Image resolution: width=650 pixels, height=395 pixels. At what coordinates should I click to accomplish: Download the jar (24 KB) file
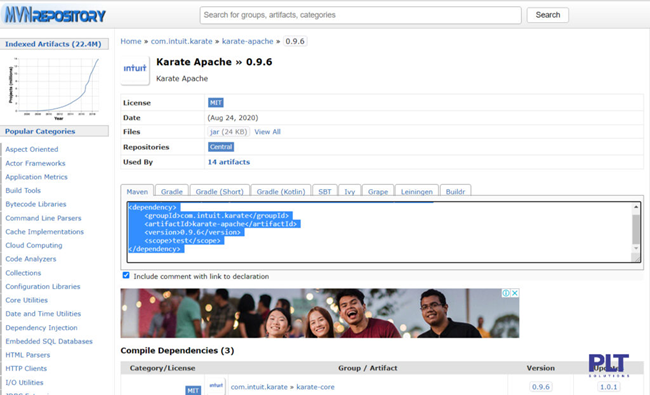coord(228,132)
